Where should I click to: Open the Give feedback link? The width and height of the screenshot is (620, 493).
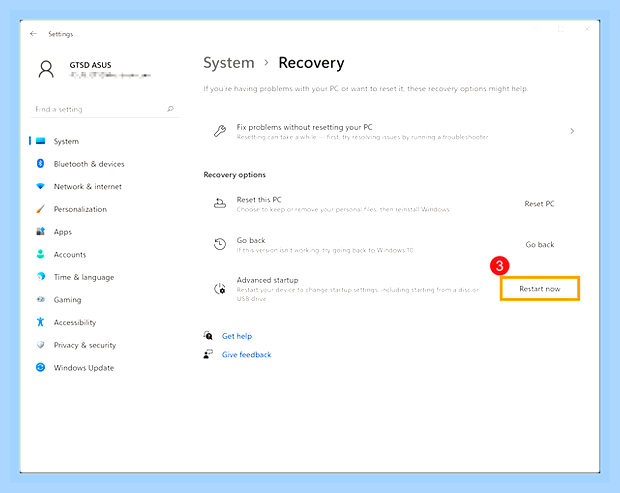pos(246,354)
